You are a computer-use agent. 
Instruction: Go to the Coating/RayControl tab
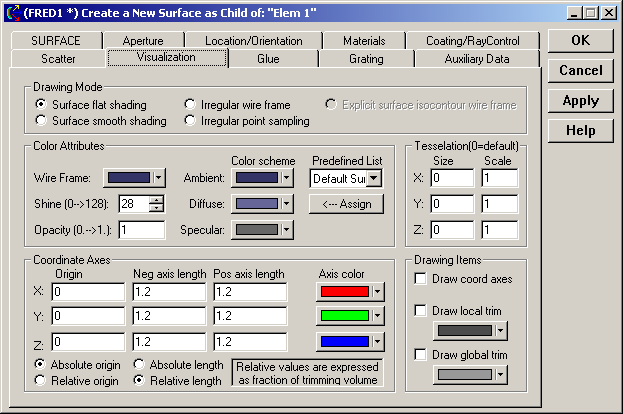click(472, 41)
